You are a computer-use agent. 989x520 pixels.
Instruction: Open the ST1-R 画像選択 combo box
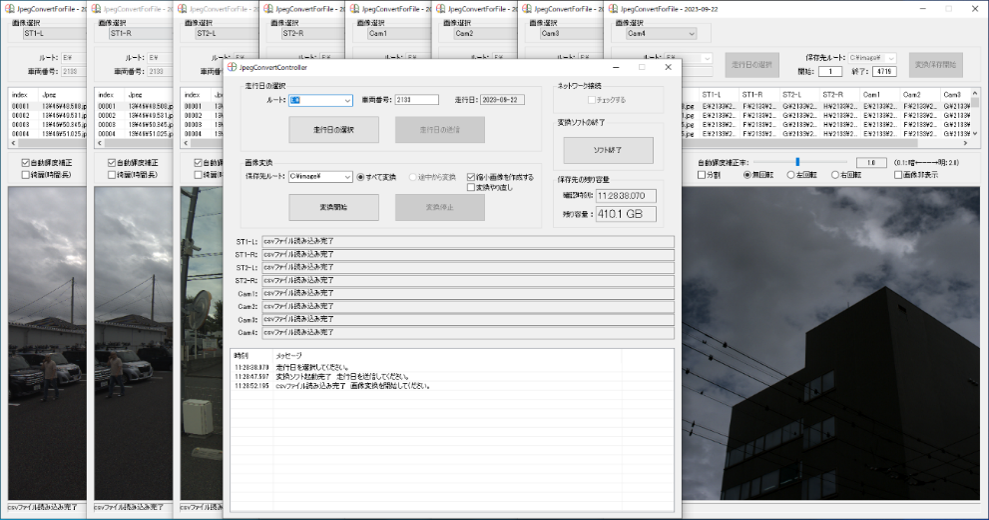pos(140,33)
